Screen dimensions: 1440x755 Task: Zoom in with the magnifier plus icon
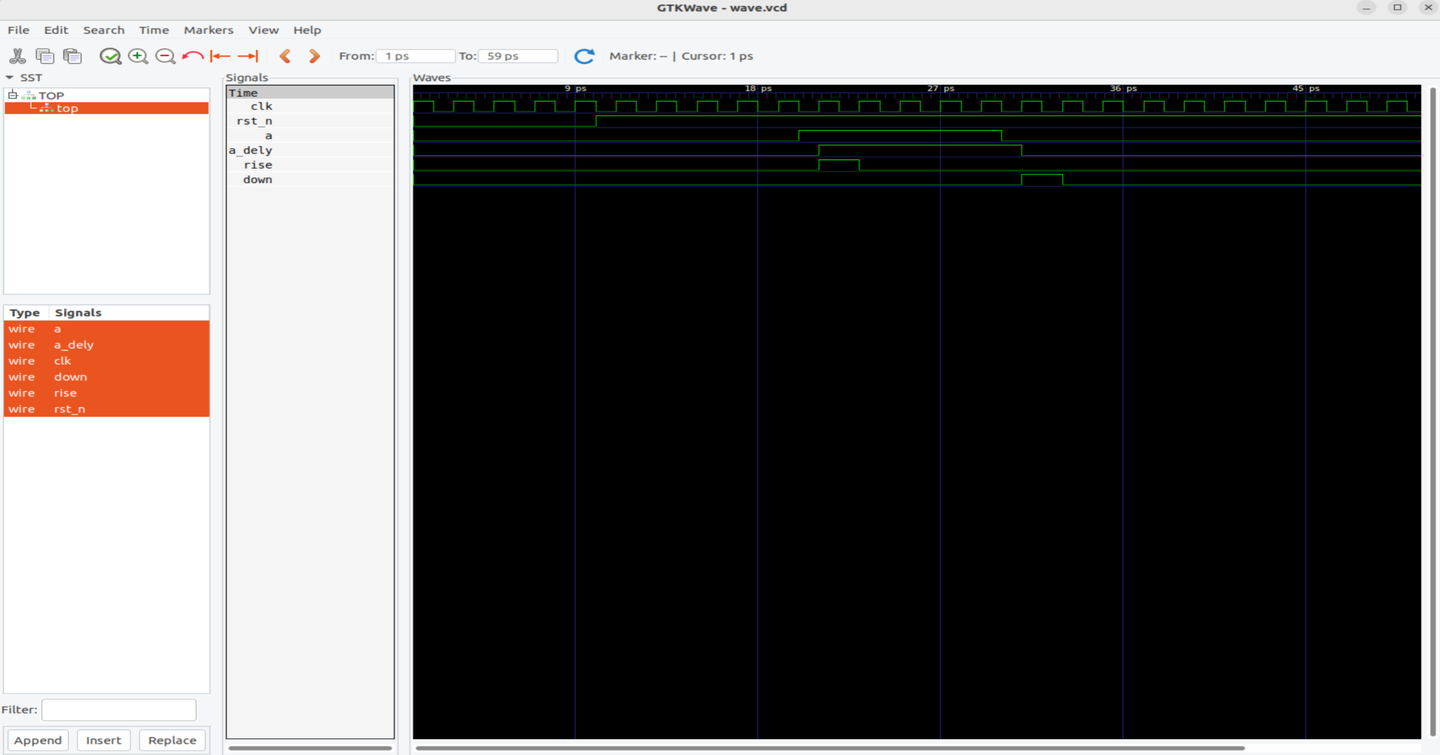click(138, 56)
